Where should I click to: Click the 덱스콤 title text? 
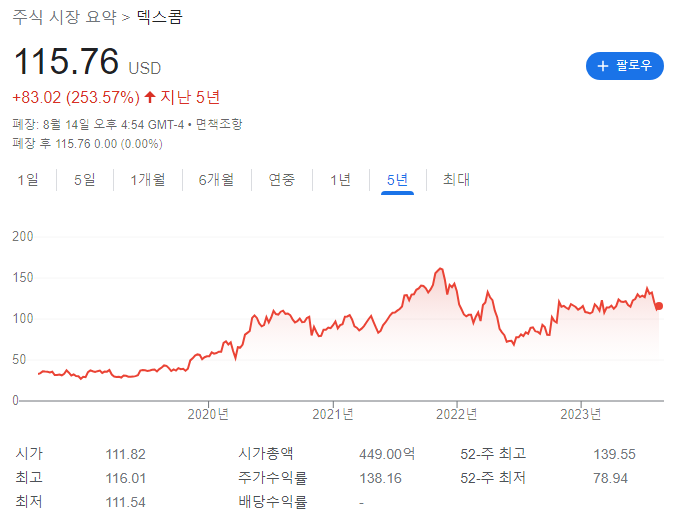(x=160, y=17)
